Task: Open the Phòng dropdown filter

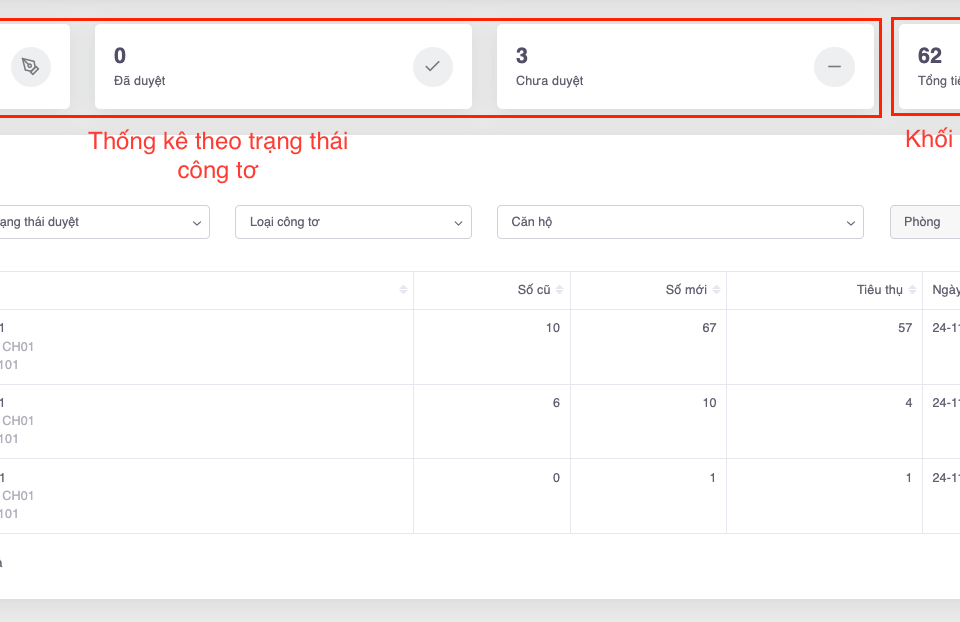Action: [x=925, y=222]
